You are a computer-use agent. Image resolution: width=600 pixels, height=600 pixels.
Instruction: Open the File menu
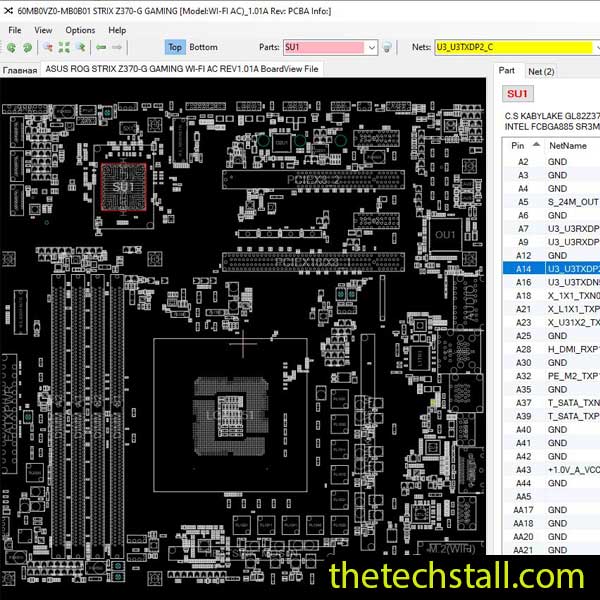point(15,30)
